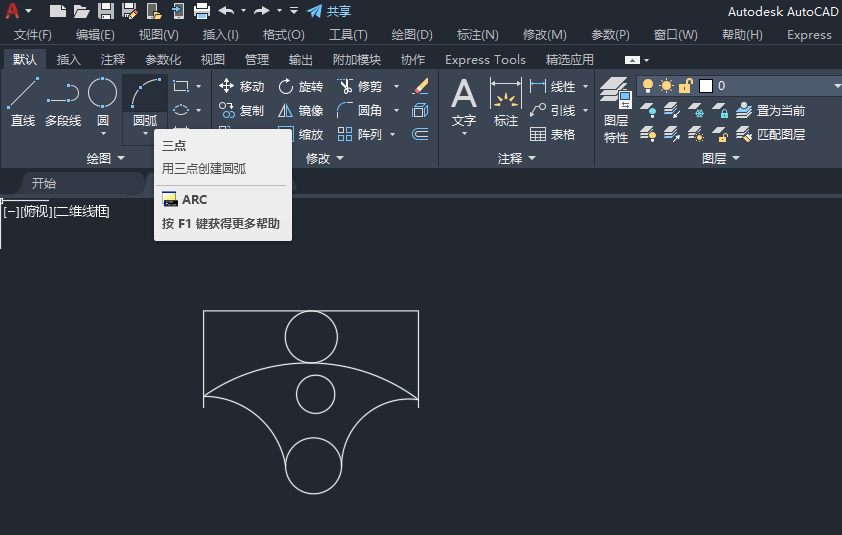Click Match Layer (匹配图层) button
Image resolution: width=842 pixels, height=535 pixels.
click(x=771, y=134)
